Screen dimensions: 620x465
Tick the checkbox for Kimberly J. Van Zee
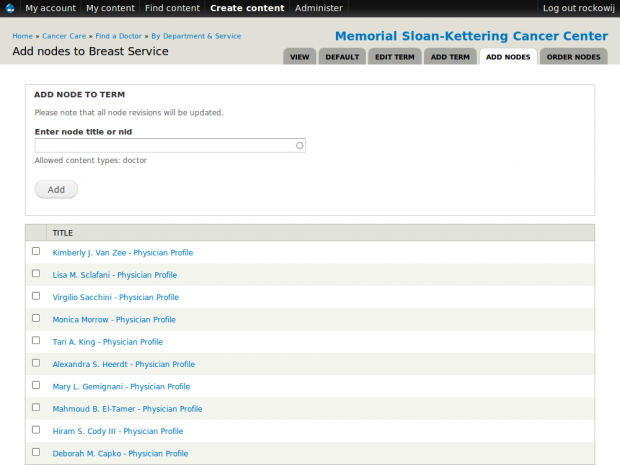(x=36, y=252)
